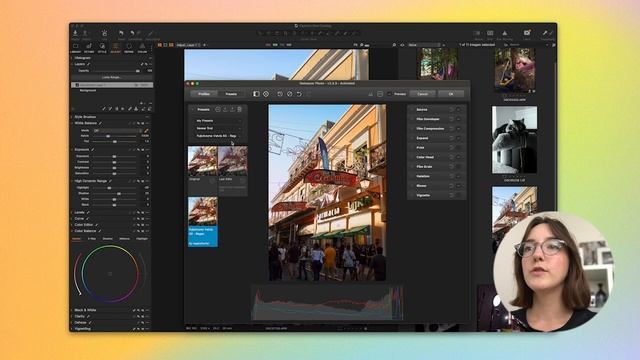The width and height of the screenshot is (640, 360).
Task: Toggle the Vignette section on/off in Dehancer
Action: coord(458,195)
